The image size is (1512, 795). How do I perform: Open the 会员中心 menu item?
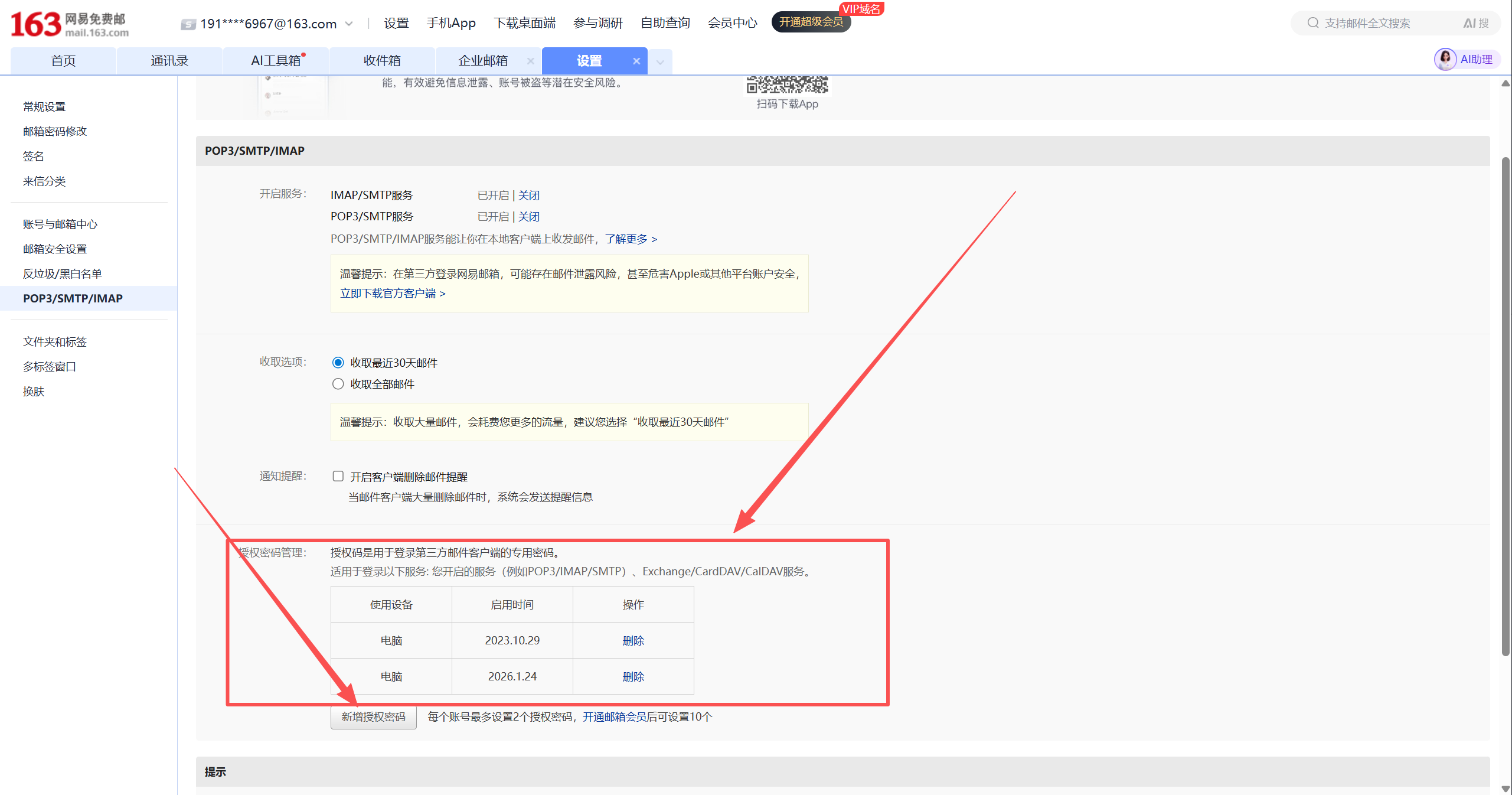point(731,22)
